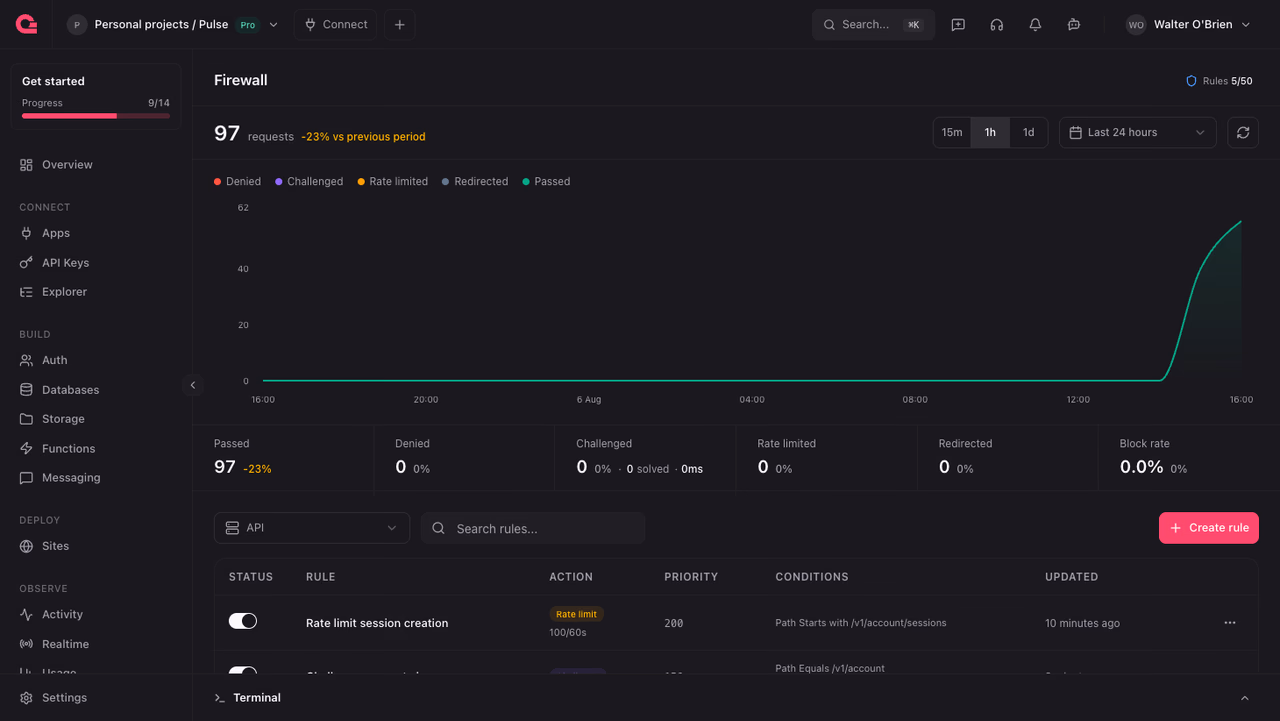Open Realtime in the sidebar

pos(96,644)
